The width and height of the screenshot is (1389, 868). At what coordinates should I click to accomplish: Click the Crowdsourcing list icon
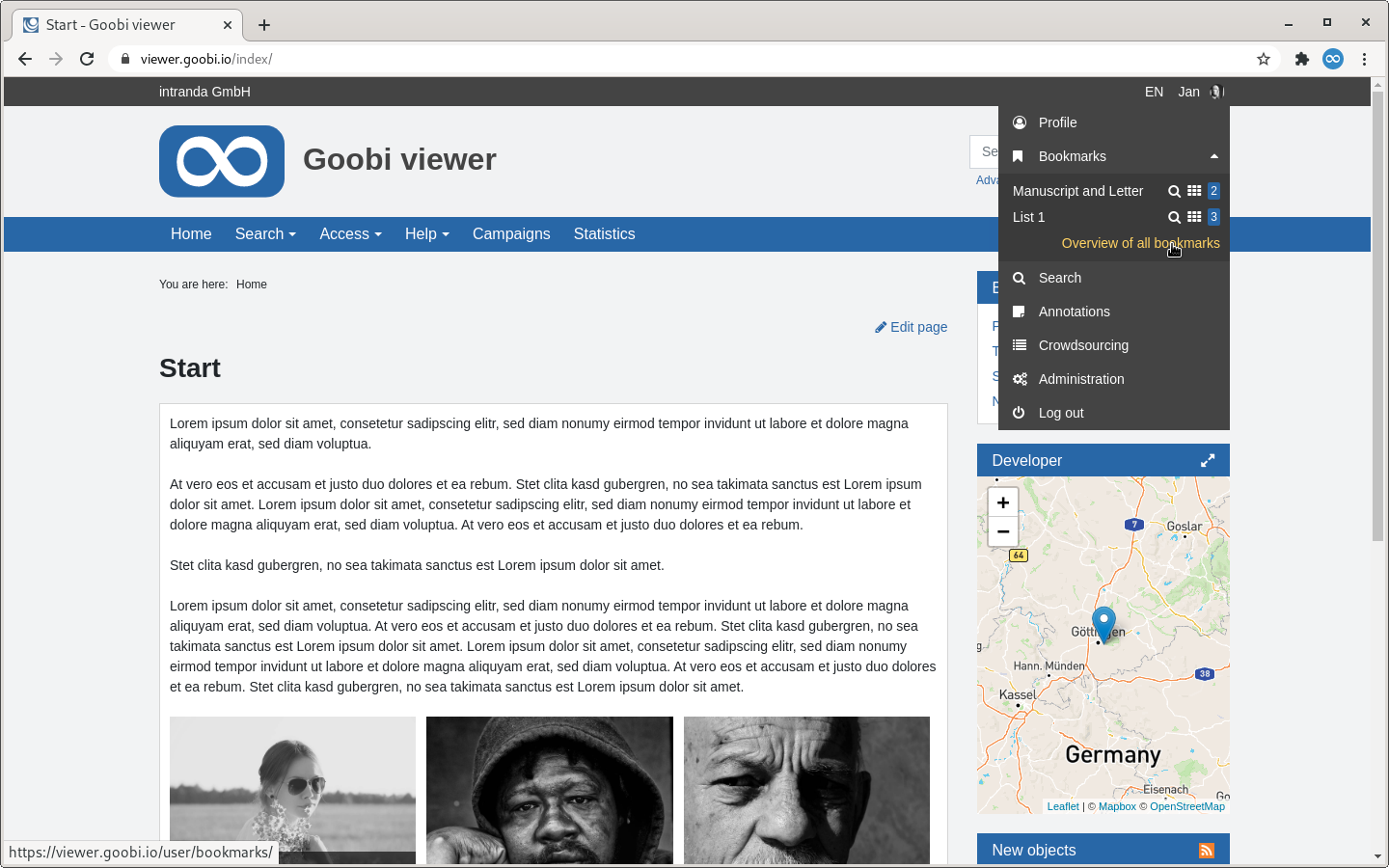pyautogui.click(x=1020, y=345)
